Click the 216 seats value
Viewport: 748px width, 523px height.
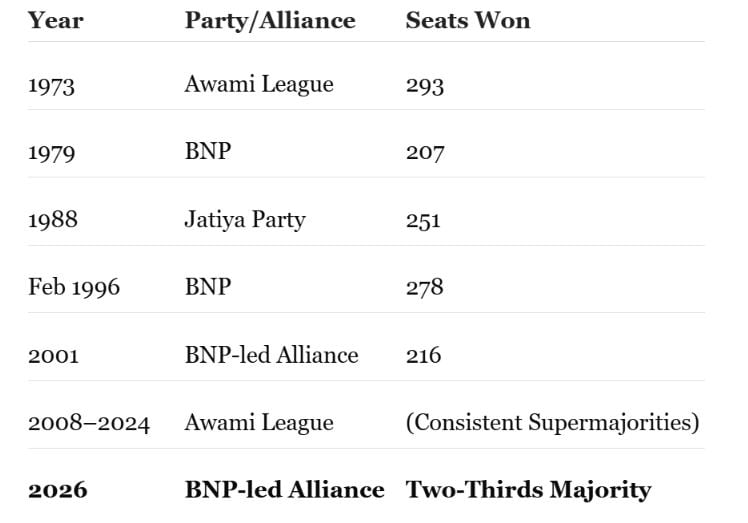(x=424, y=355)
